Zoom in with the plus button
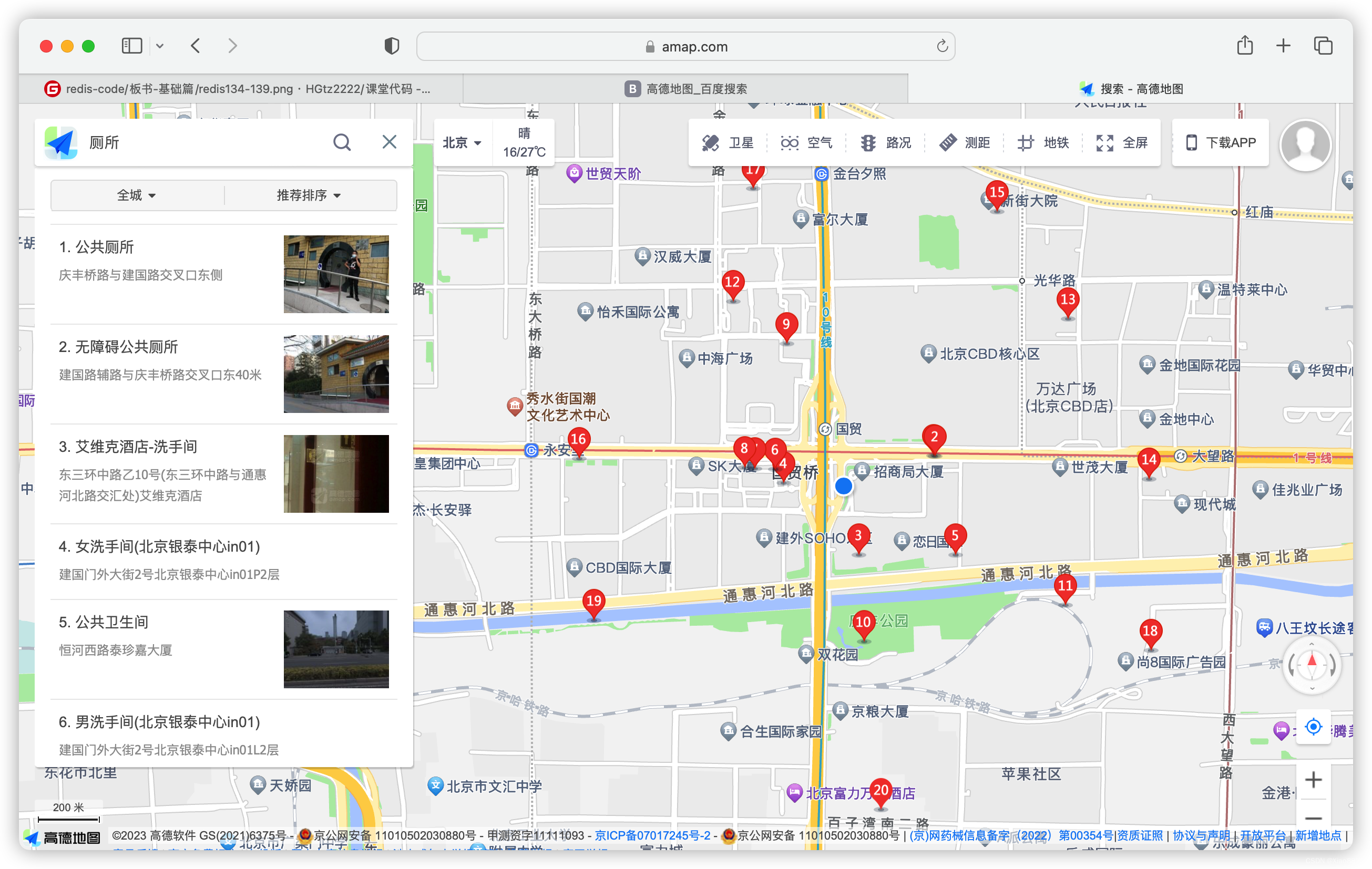1372x869 pixels. click(x=1313, y=780)
